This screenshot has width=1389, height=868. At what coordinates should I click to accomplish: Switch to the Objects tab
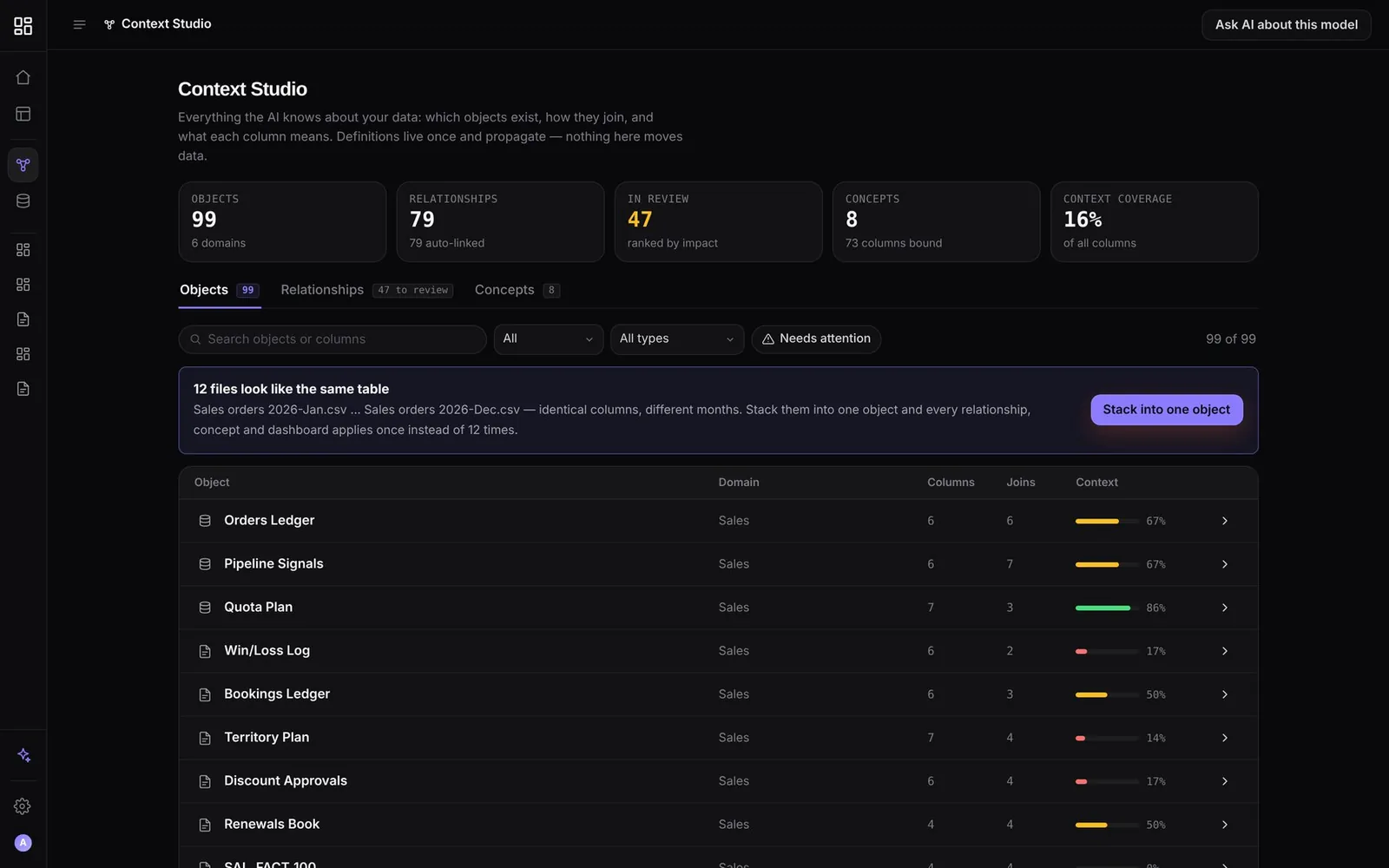coord(220,290)
